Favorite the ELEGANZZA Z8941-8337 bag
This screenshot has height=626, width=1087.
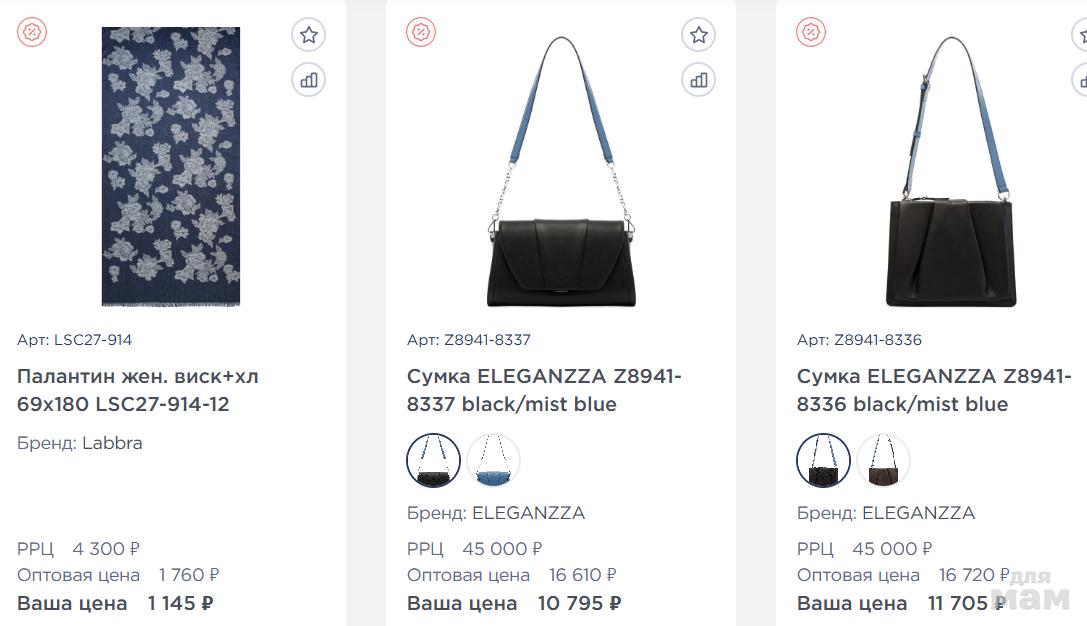699,35
